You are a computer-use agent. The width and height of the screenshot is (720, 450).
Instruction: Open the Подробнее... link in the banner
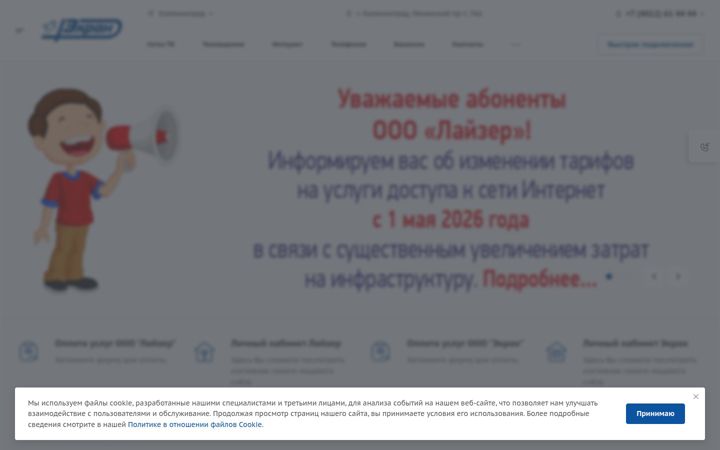click(540, 279)
